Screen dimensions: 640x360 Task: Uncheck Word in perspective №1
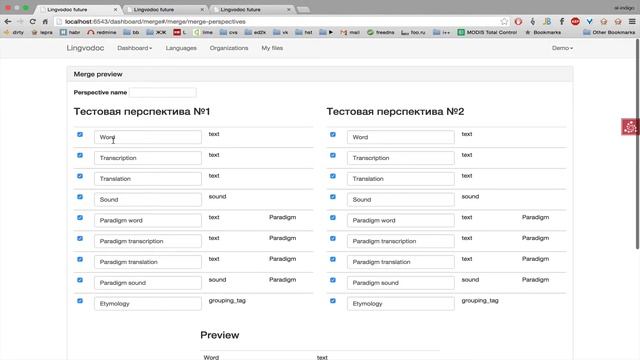[x=80, y=134]
